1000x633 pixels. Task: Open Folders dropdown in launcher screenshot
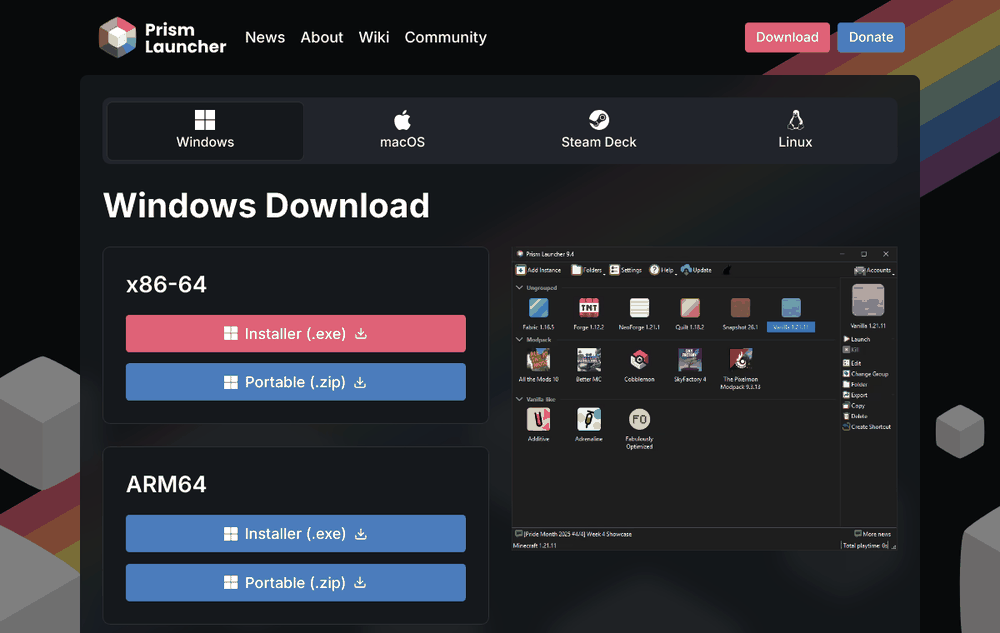click(587, 270)
